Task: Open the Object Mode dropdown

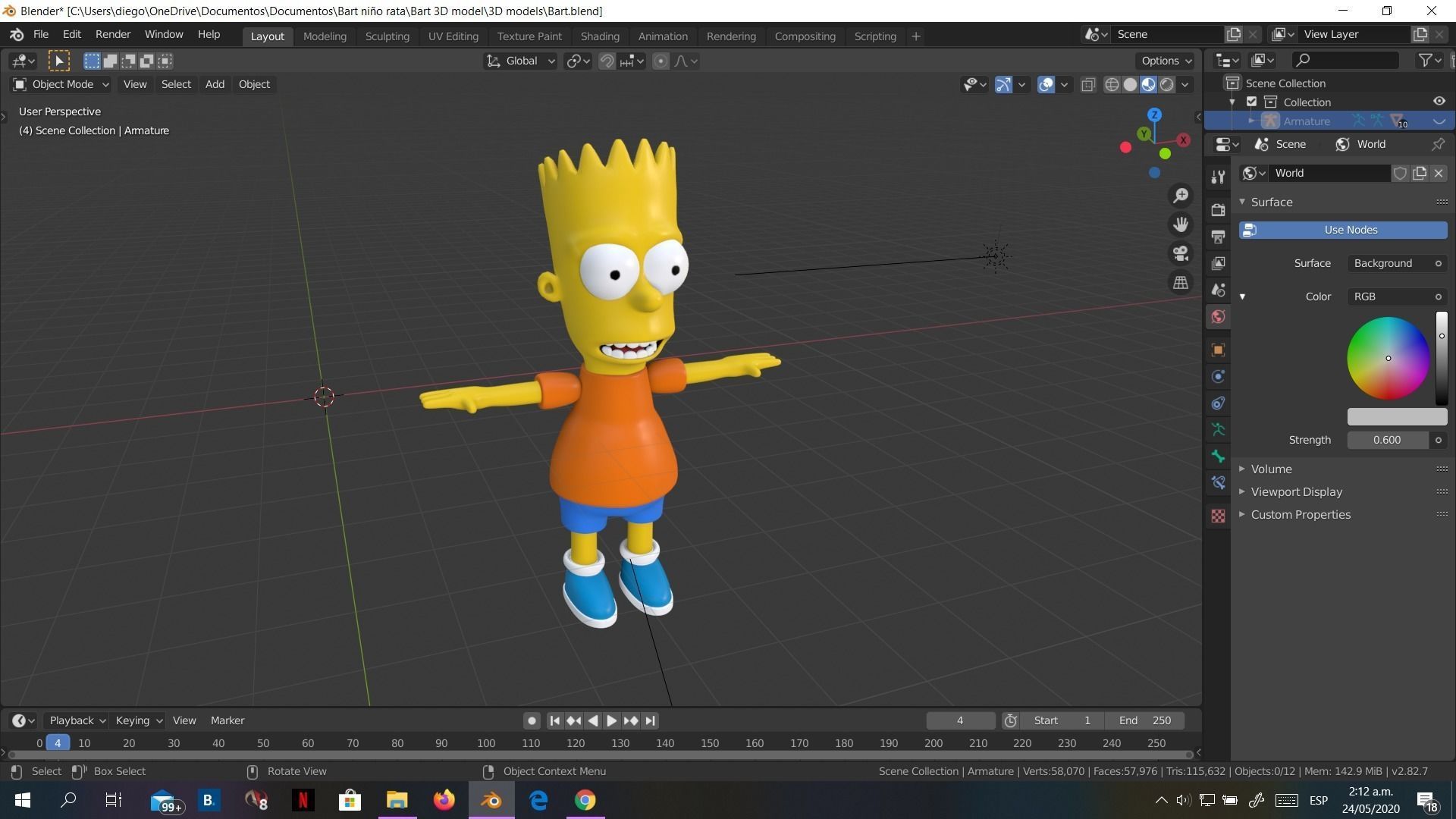Action: pos(61,84)
